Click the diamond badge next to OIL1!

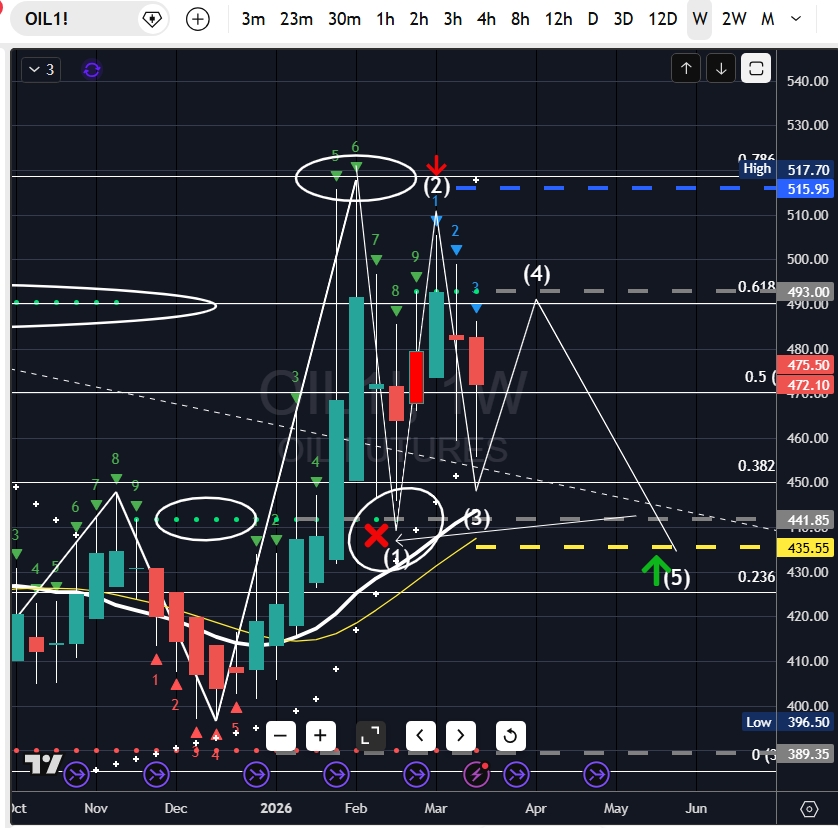click(x=152, y=19)
